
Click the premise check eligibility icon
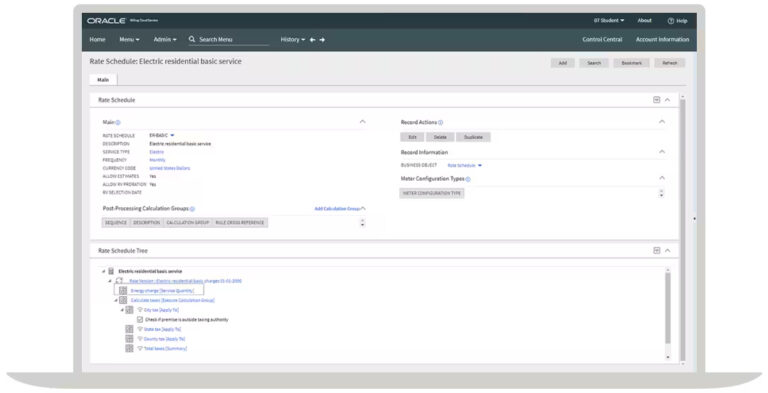(140, 319)
